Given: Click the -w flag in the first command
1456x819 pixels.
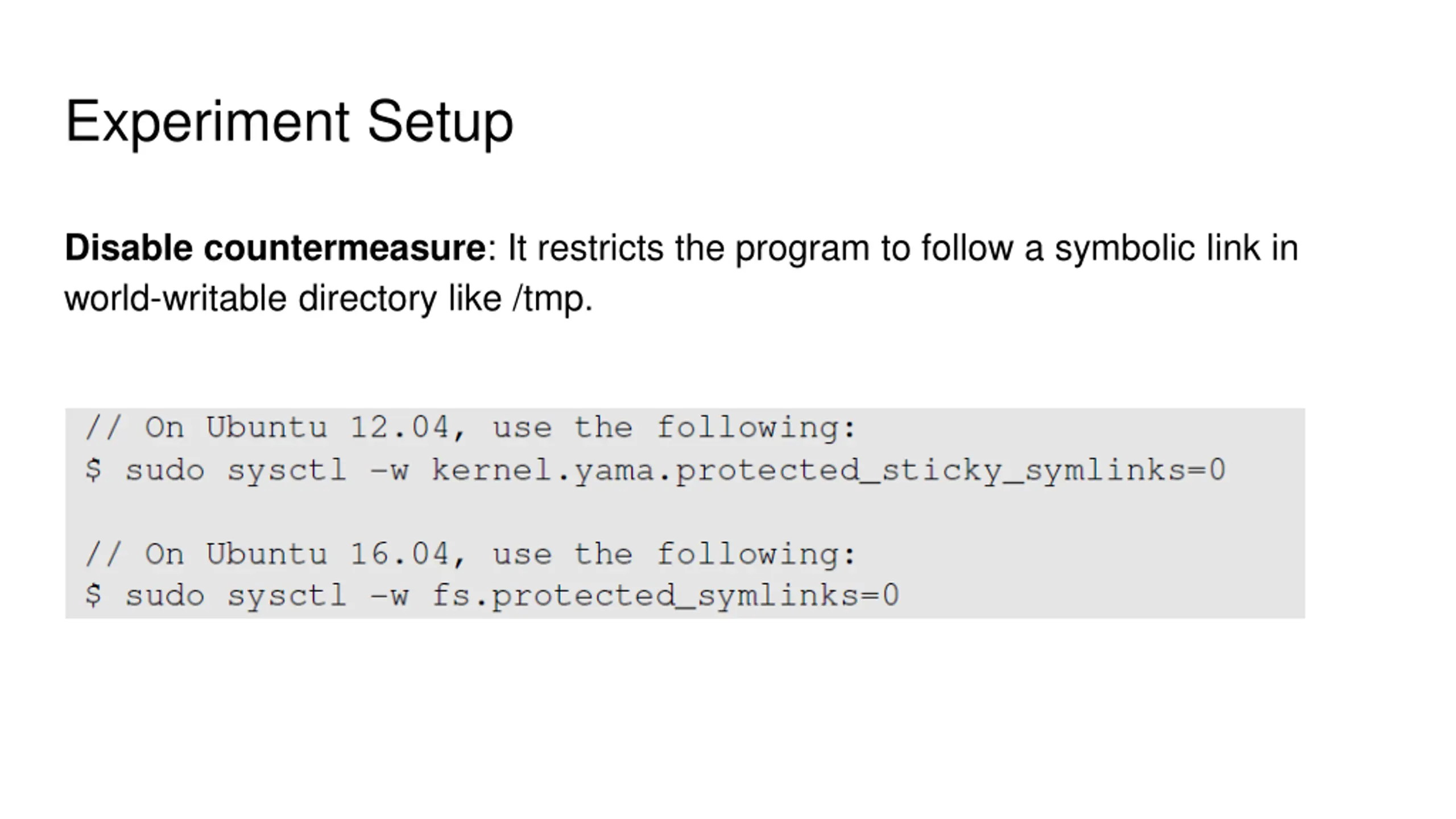Looking at the screenshot, I should [389, 471].
